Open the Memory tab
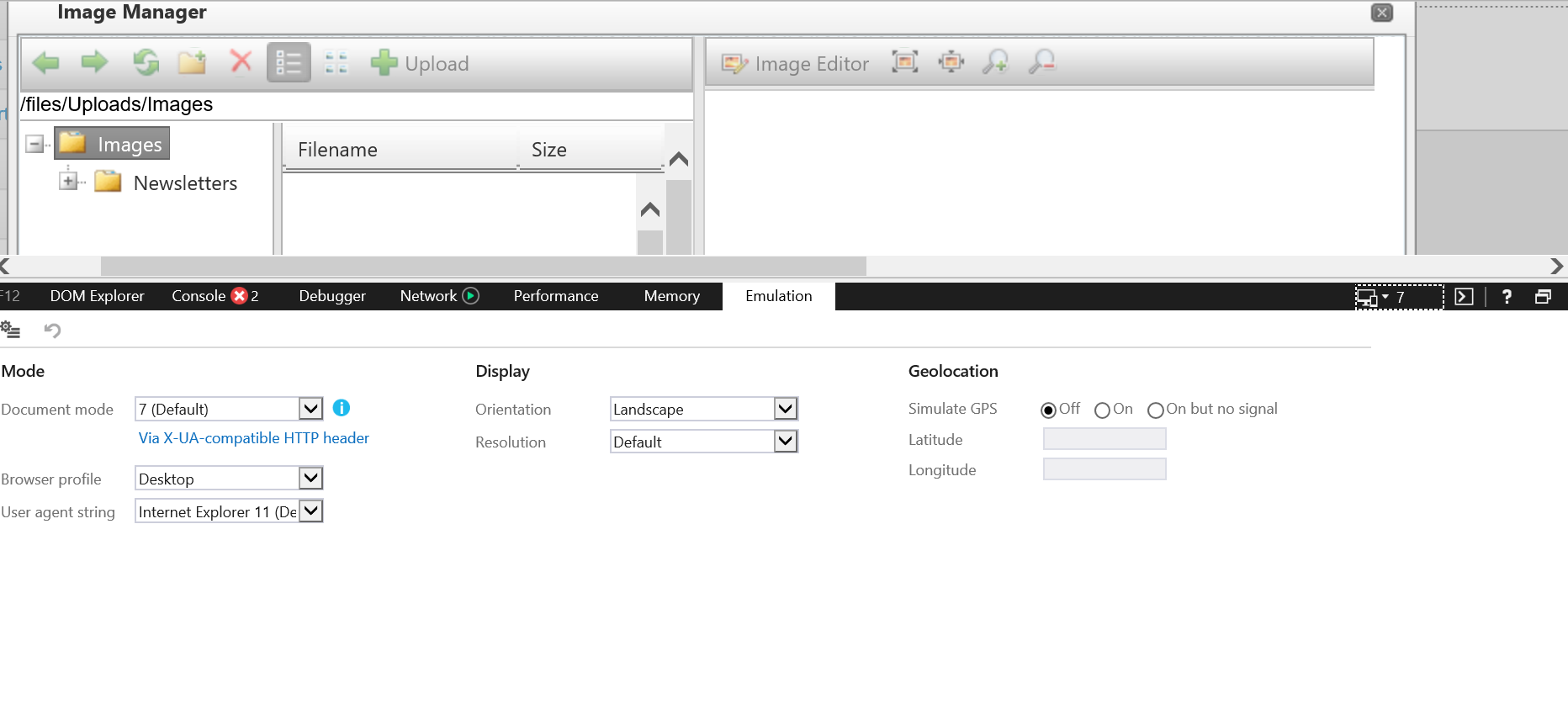Viewport: 1568px width, 704px height. pos(671,296)
